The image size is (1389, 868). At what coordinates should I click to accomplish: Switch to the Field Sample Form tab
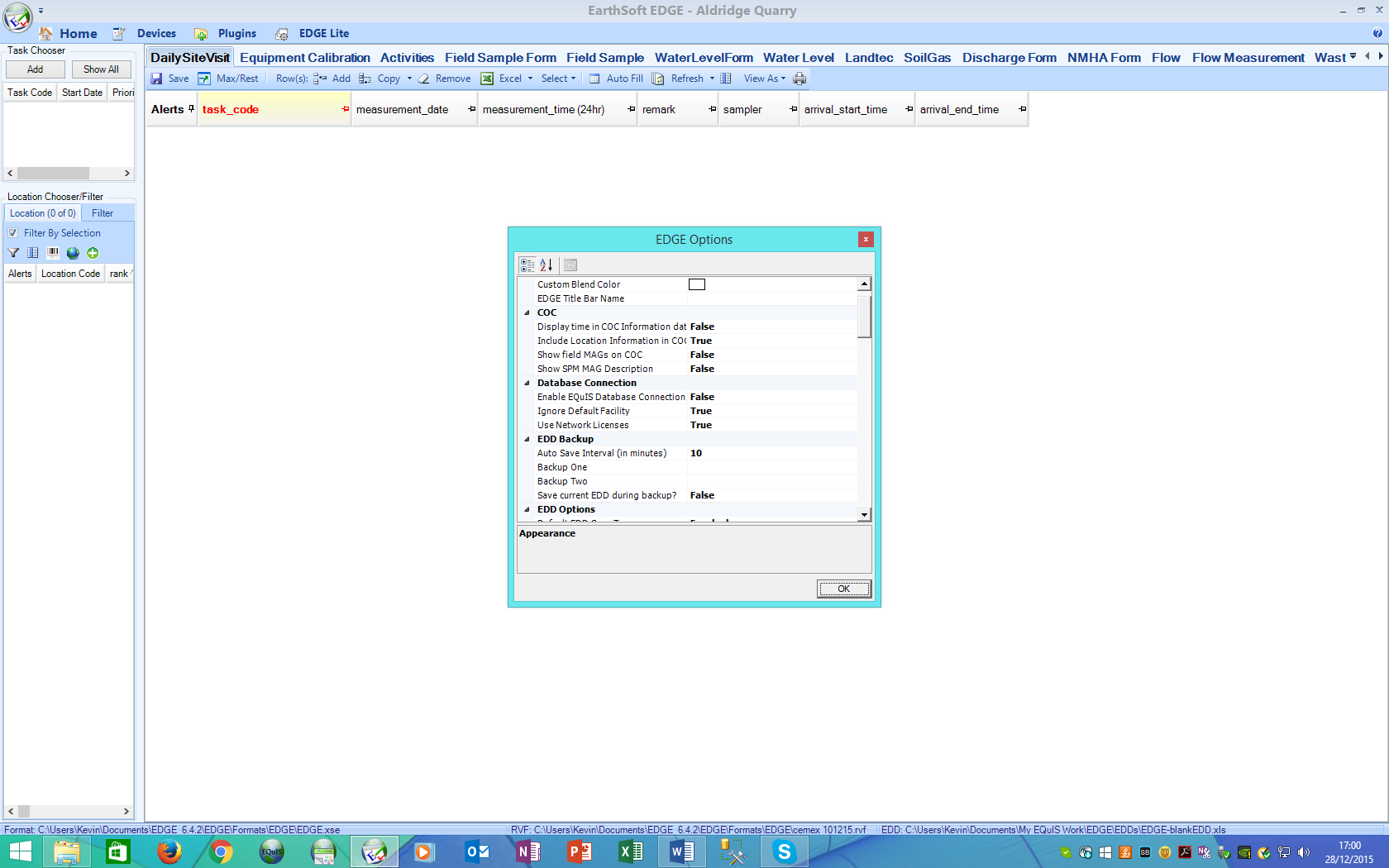click(500, 57)
